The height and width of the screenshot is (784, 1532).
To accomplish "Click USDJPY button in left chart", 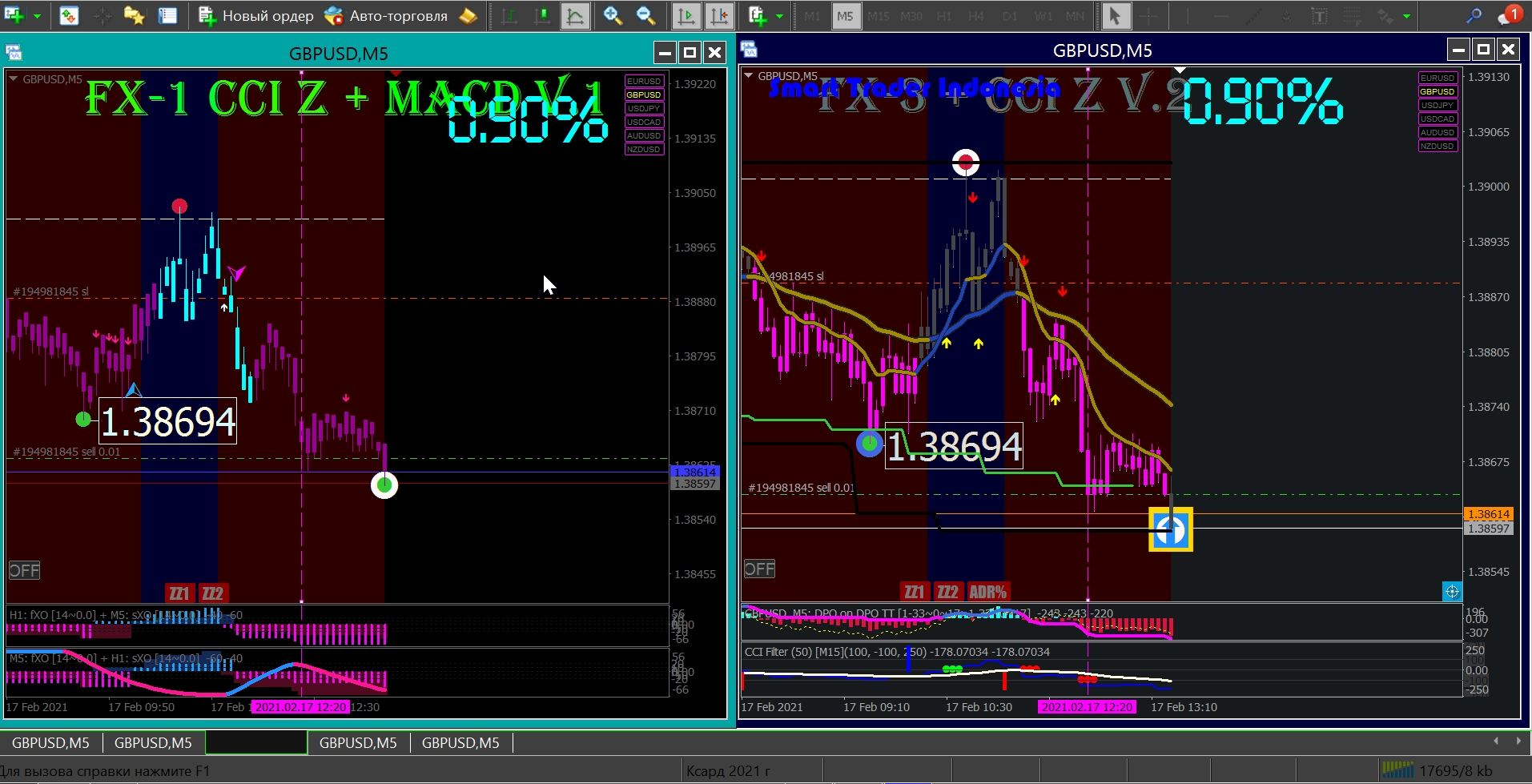I will pos(644,108).
